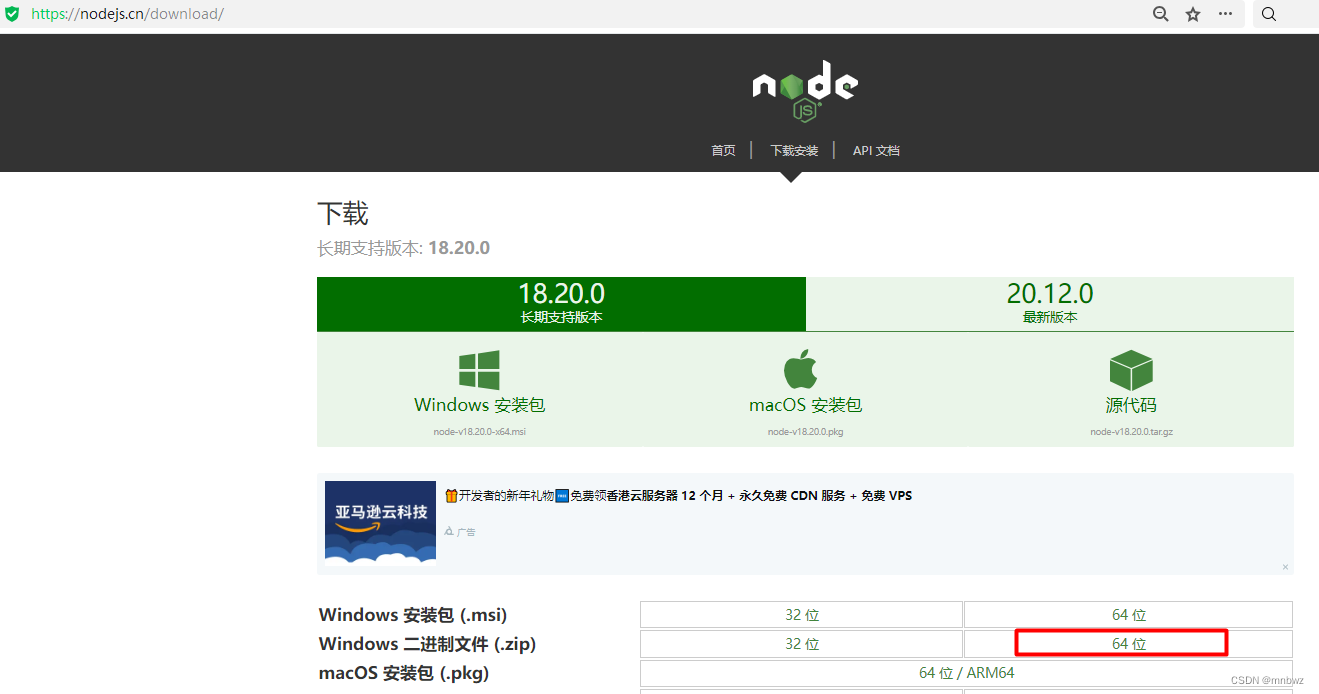Bookmark page with the star icon
The width and height of the screenshot is (1319, 694).
tap(1193, 14)
